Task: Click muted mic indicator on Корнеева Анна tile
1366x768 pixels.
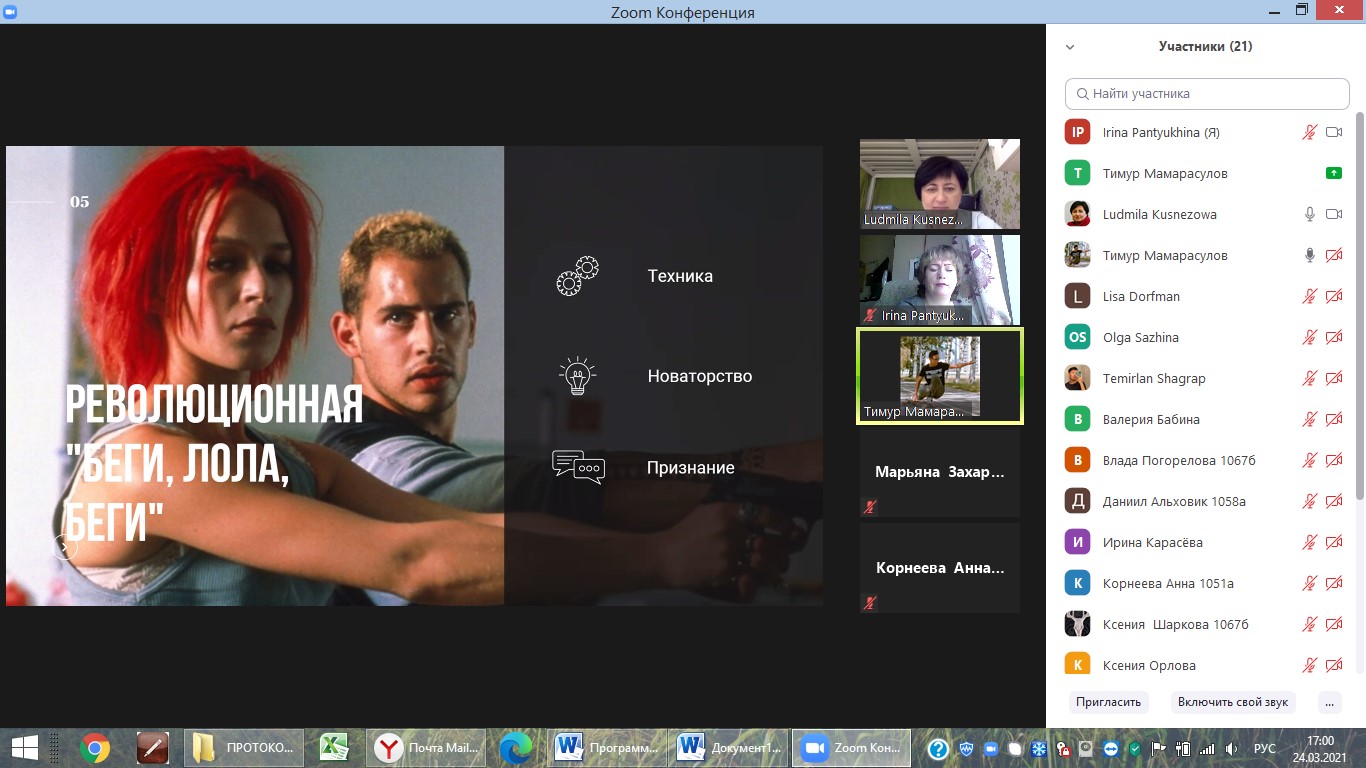Action: click(870, 602)
